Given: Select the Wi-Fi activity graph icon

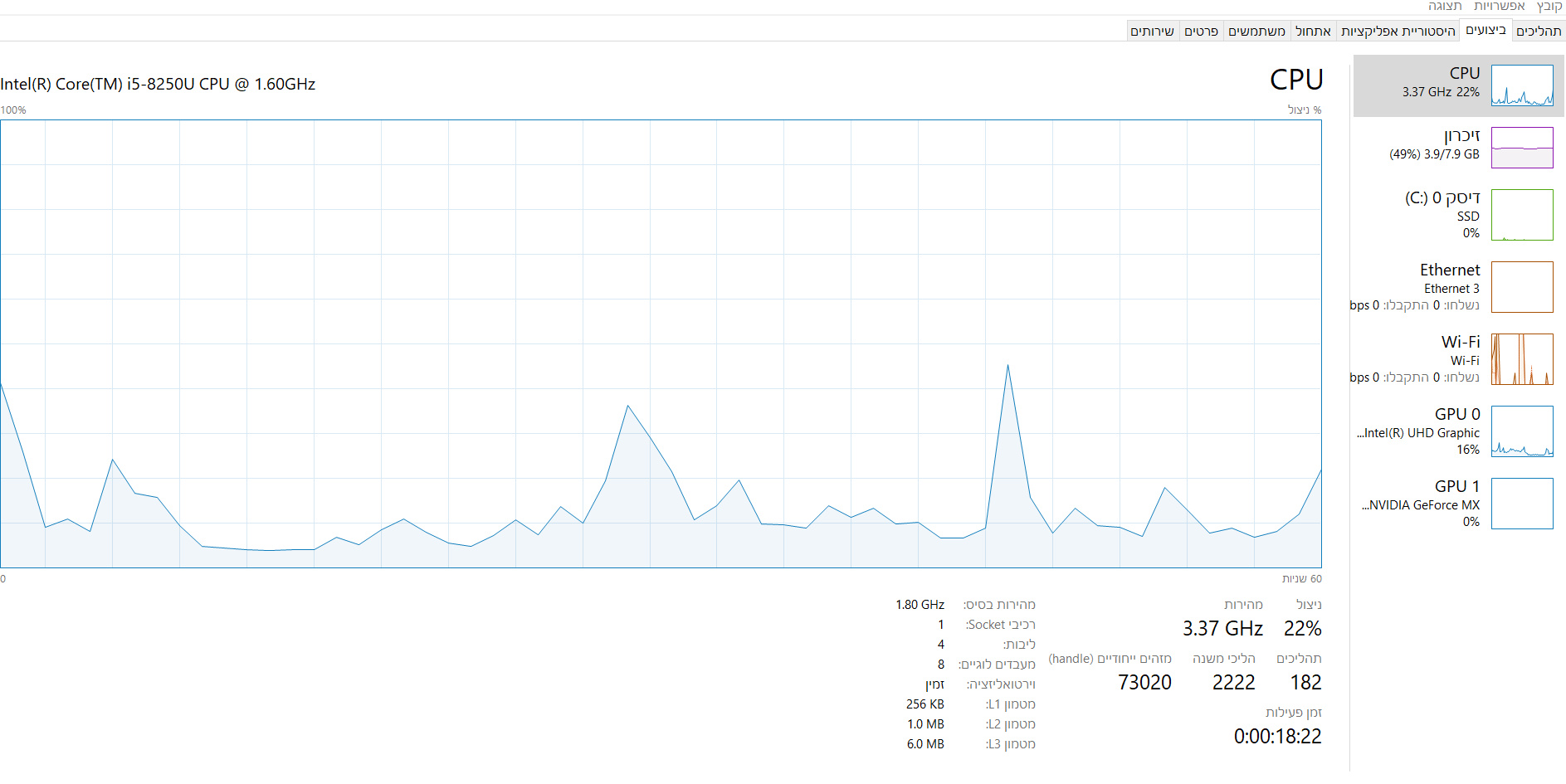Looking at the screenshot, I should click(1522, 359).
